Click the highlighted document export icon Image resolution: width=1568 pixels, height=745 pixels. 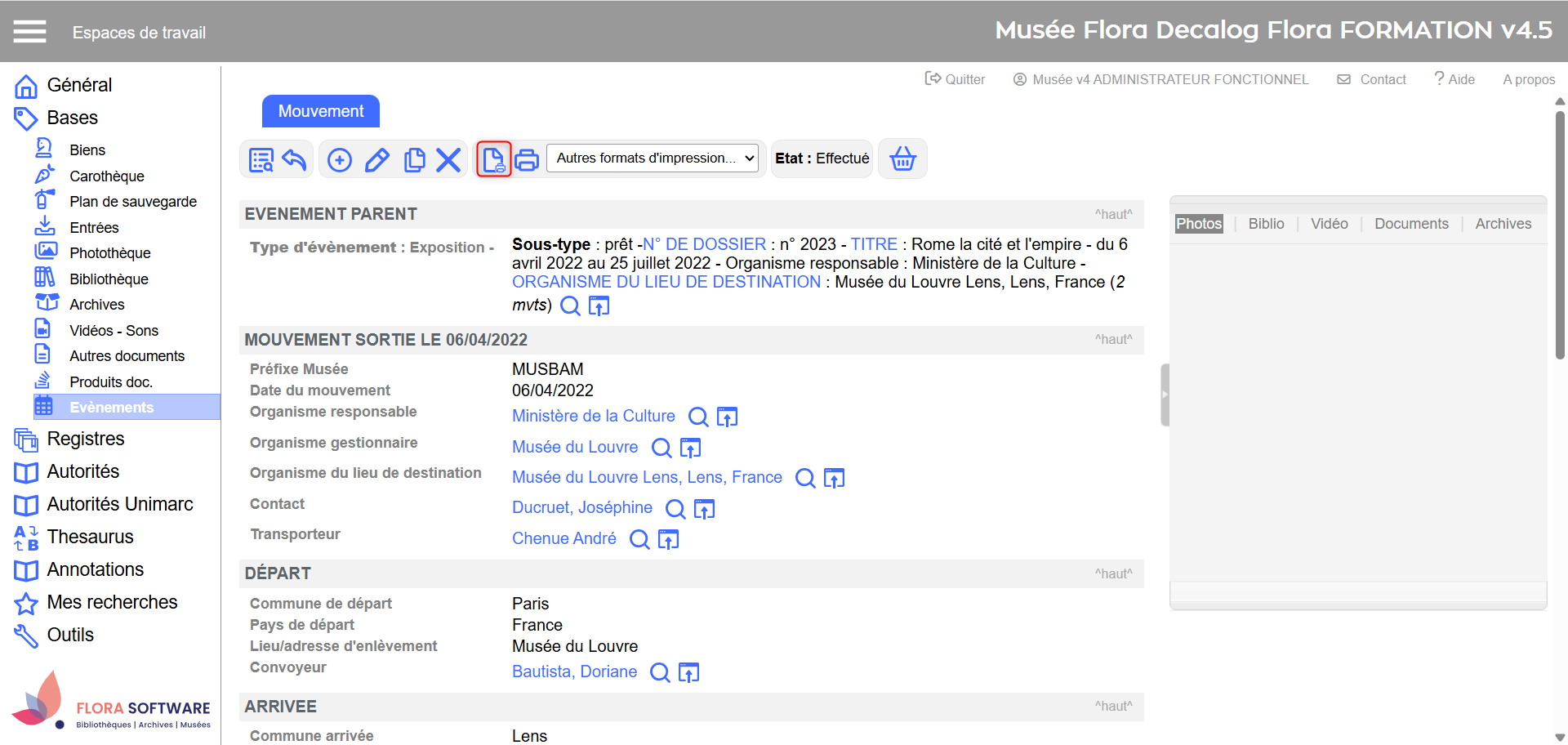point(493,159)
